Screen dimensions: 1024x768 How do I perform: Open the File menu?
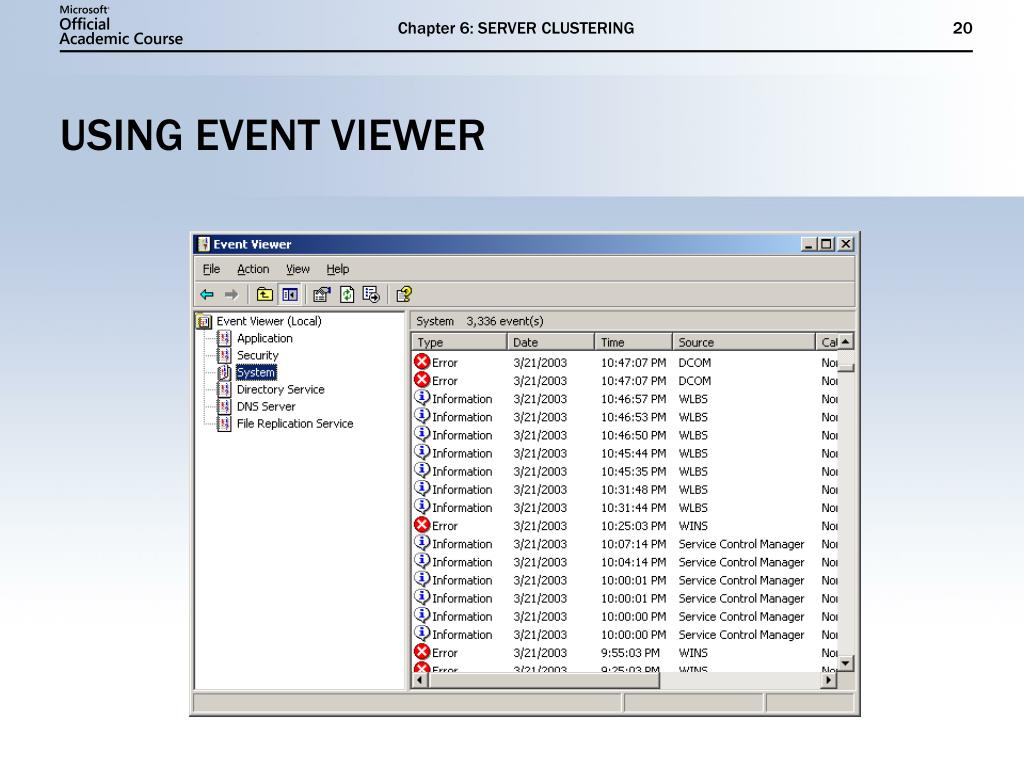(x=211, y=269)
